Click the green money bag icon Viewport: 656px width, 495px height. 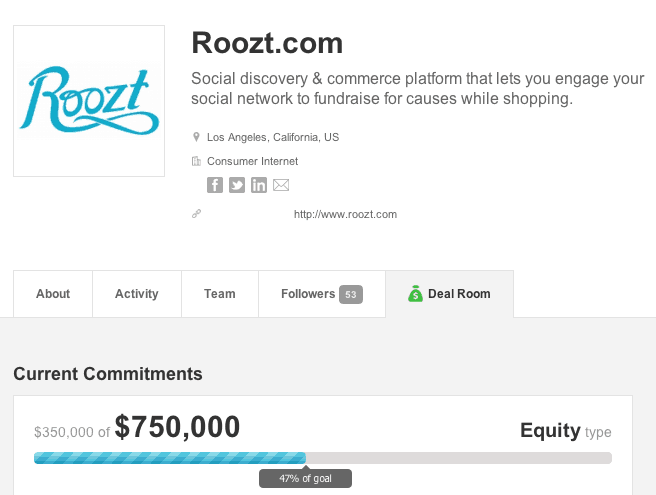[415, 294]
